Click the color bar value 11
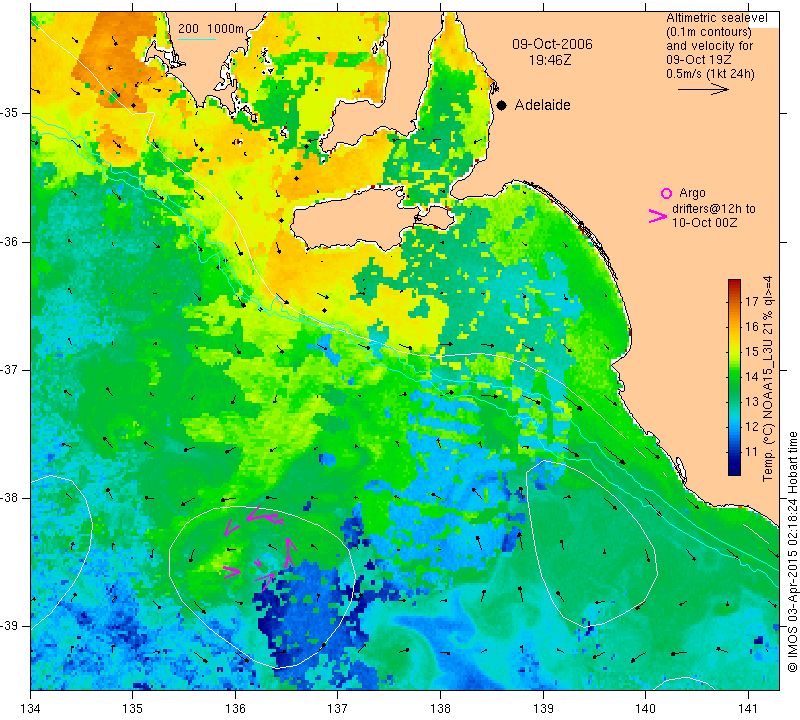Viewport: 800px width, 720px height. click(752, 451)
